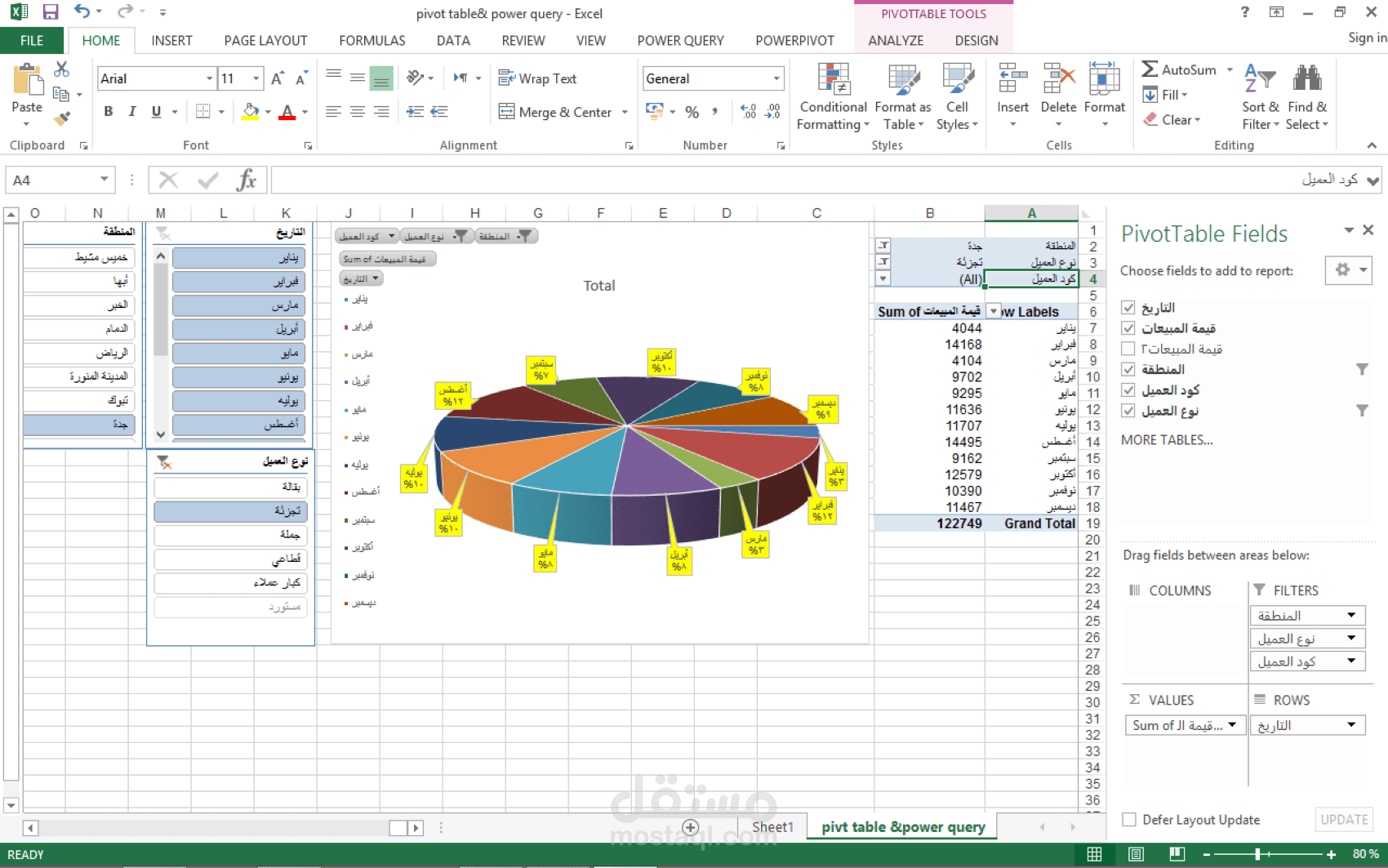Click the AutoSum sigma icon
This screenshot has height=868, width=1388.
[1150, 69]
